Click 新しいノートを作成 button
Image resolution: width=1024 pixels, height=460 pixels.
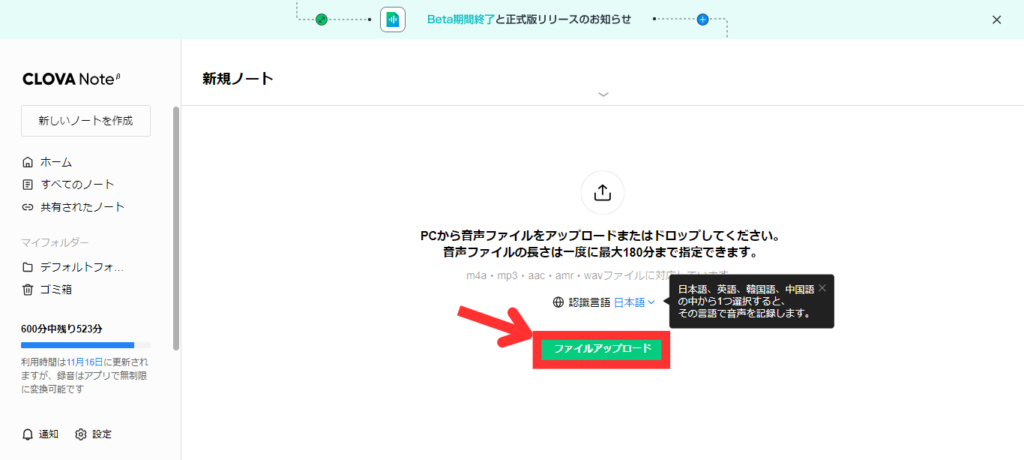[85, 120]
